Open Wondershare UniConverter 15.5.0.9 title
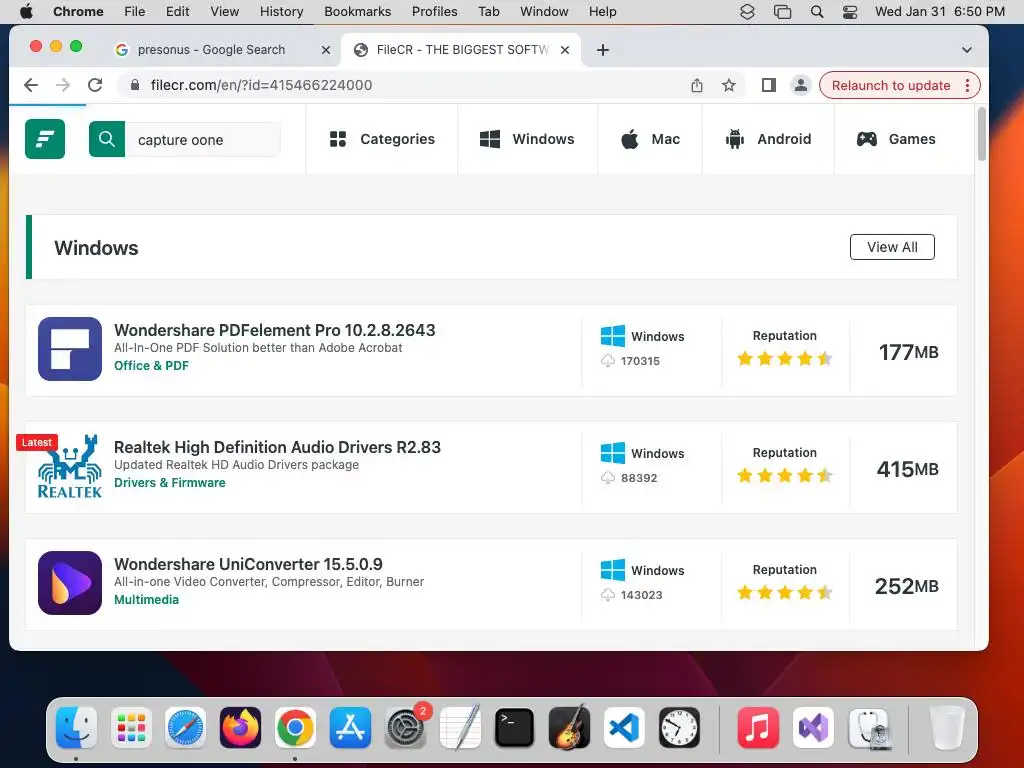 click(248, 564)
